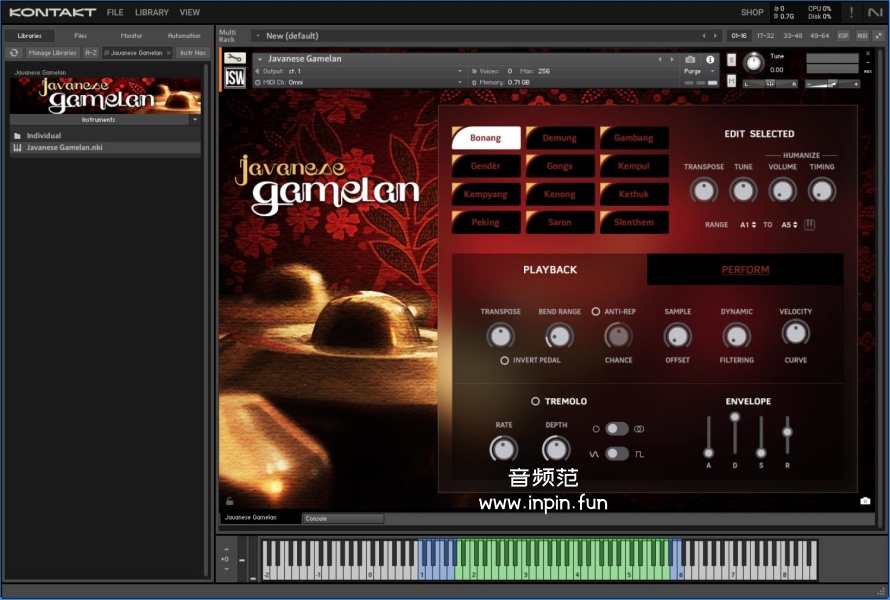Enable the Invert Pedal option

pyautogui.click(x=504, y=360)
